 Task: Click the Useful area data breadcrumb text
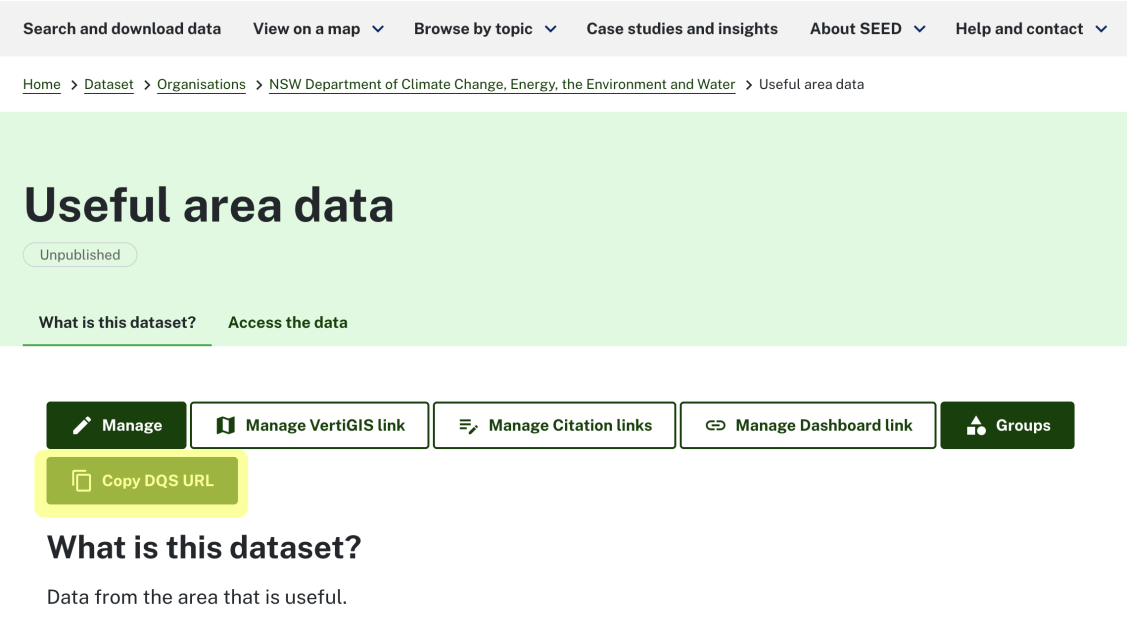(x=811, y=85)
